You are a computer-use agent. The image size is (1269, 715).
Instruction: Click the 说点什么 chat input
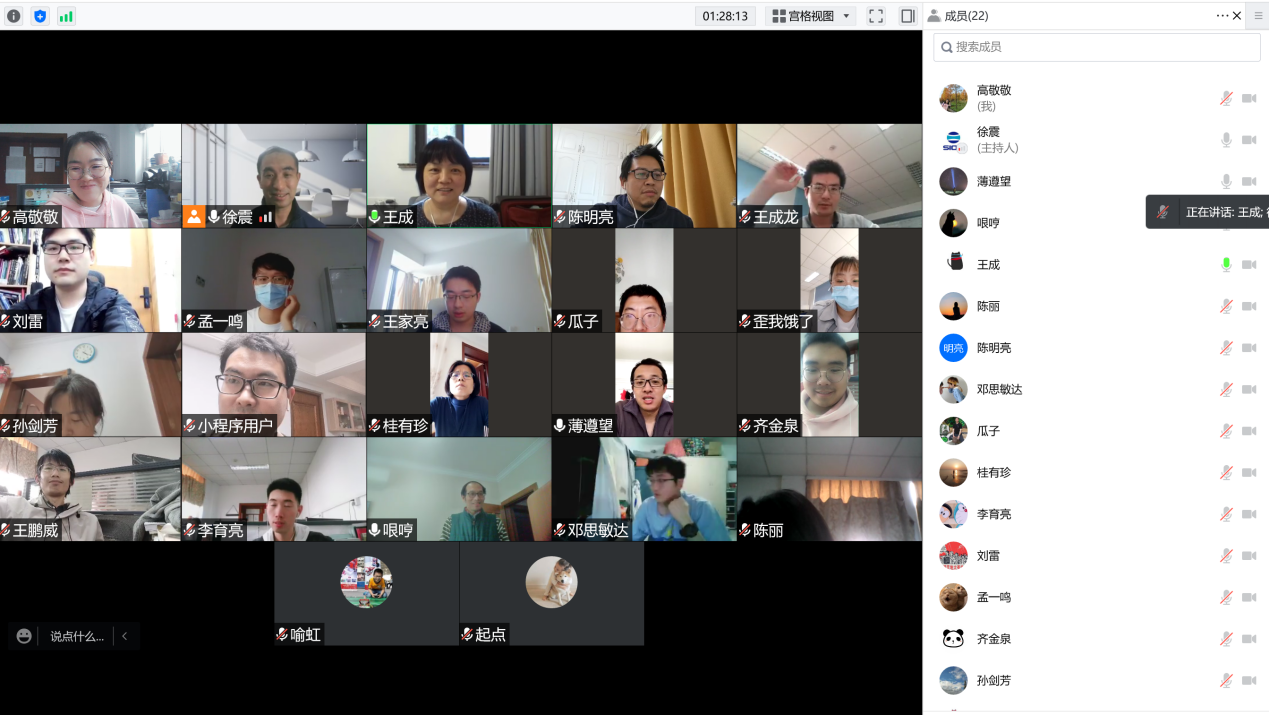(77, 636)
